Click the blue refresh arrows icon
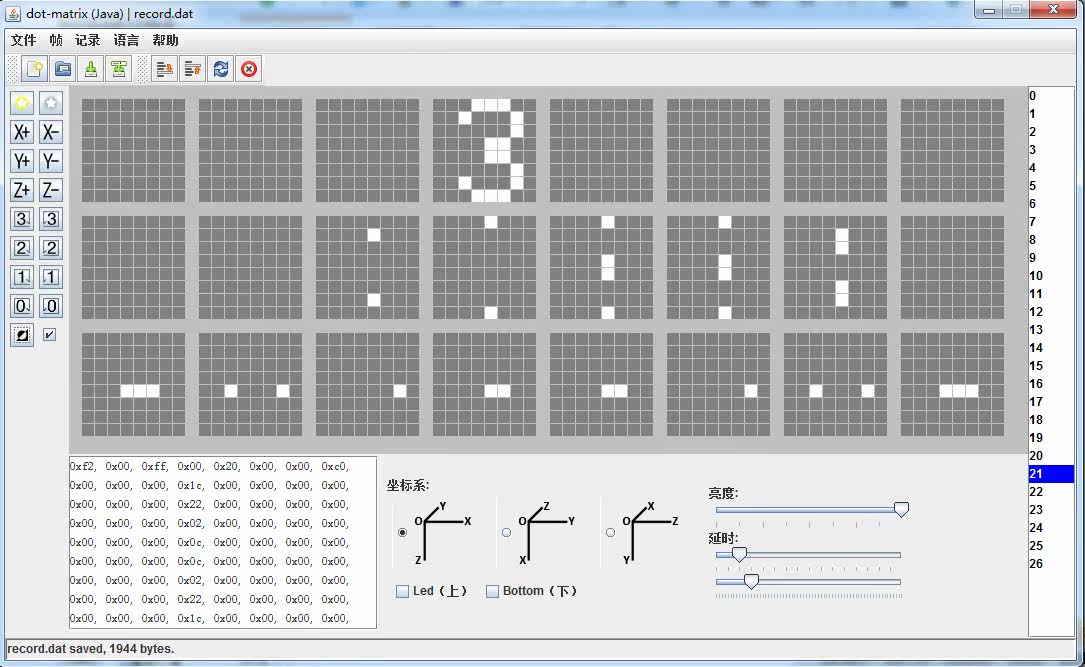This screenshot has height=667, width=1085. pyautogui.click(x=221, y=68)
